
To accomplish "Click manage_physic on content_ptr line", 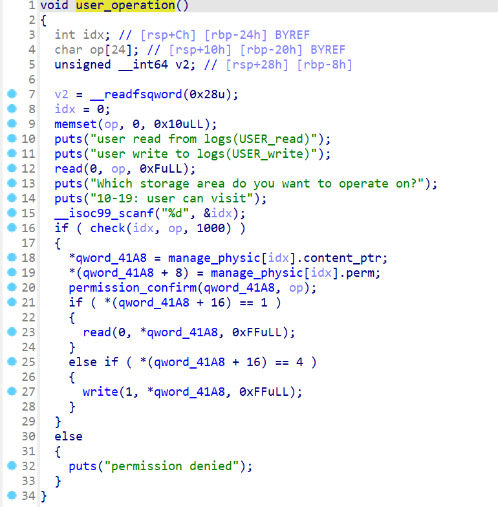I will [x=214, y=258].
